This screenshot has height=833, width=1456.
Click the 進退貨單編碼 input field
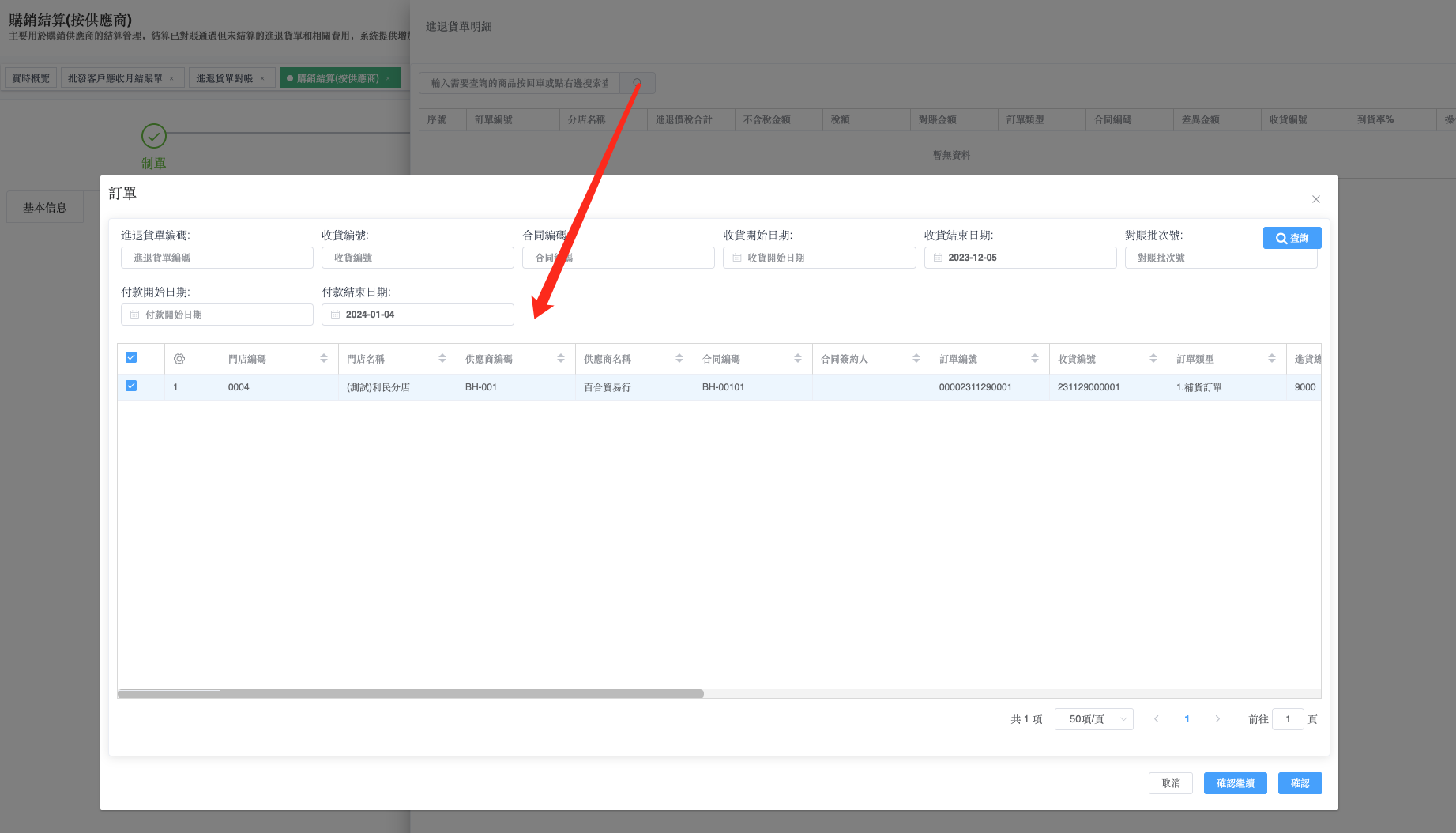coord(217,258)
